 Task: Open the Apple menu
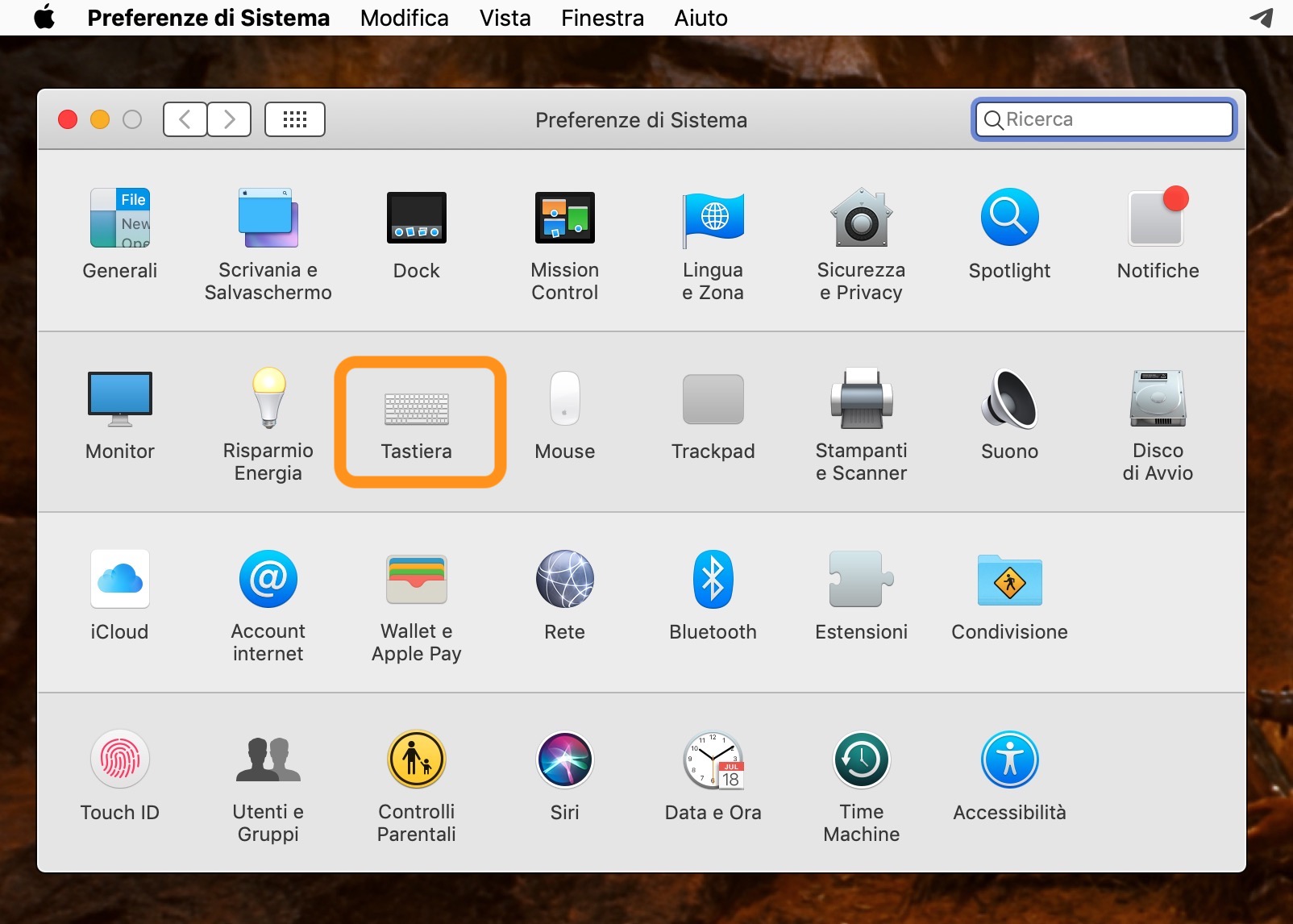coord(45,17)
